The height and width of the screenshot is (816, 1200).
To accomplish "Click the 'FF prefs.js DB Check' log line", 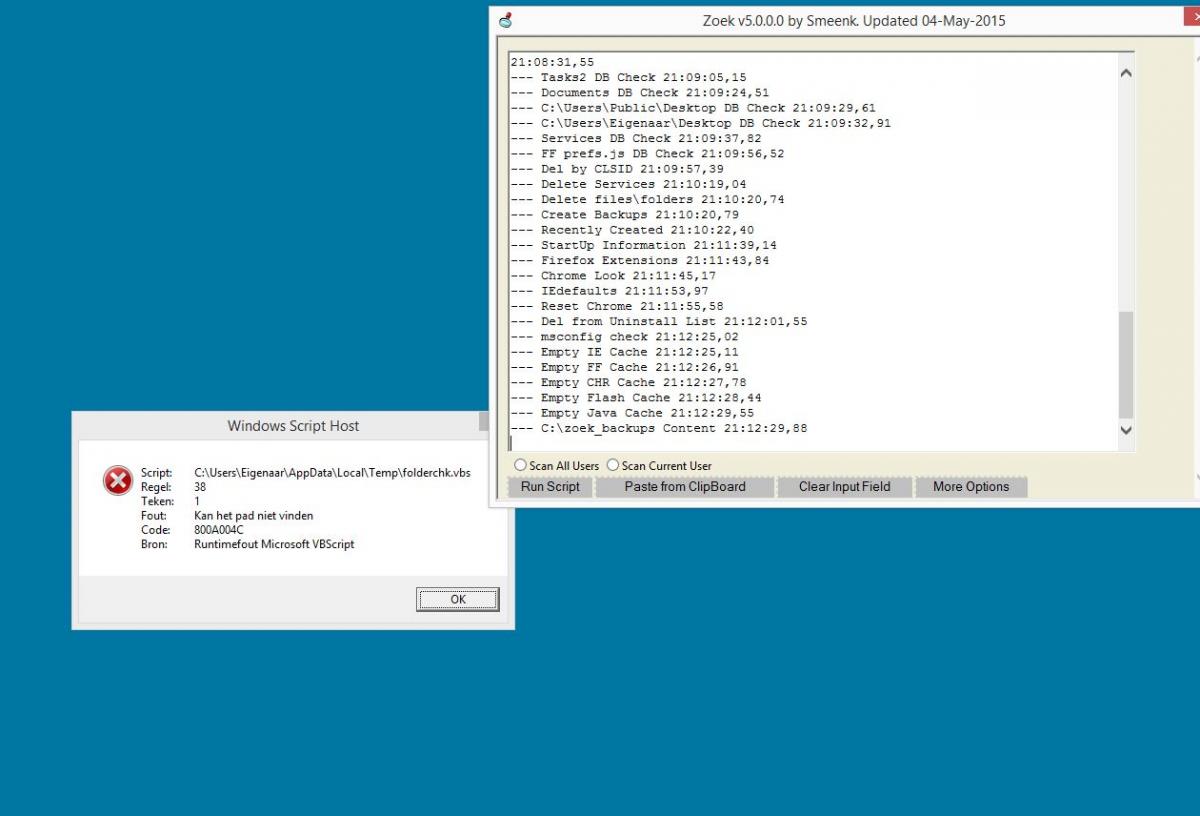I will click(x=647, y=154).
